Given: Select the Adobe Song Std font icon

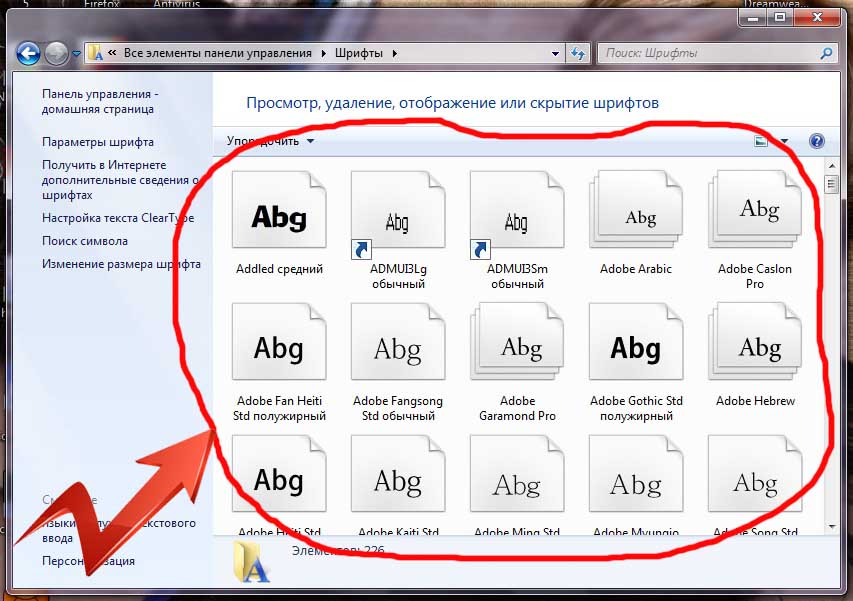Looking at the screenshot, I should pyautogui.click(x=755, y=474).
